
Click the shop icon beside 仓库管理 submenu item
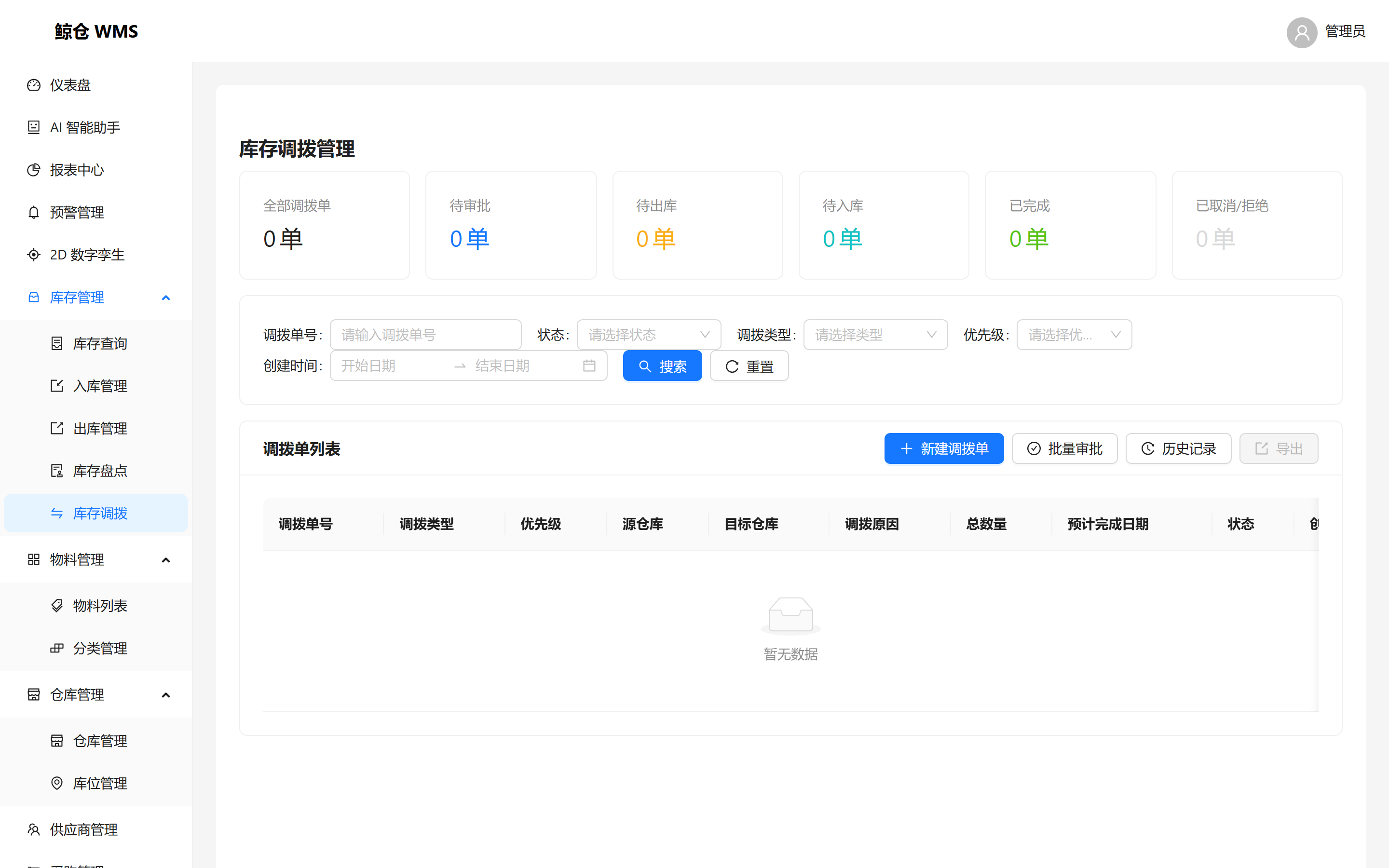(57, 741)
